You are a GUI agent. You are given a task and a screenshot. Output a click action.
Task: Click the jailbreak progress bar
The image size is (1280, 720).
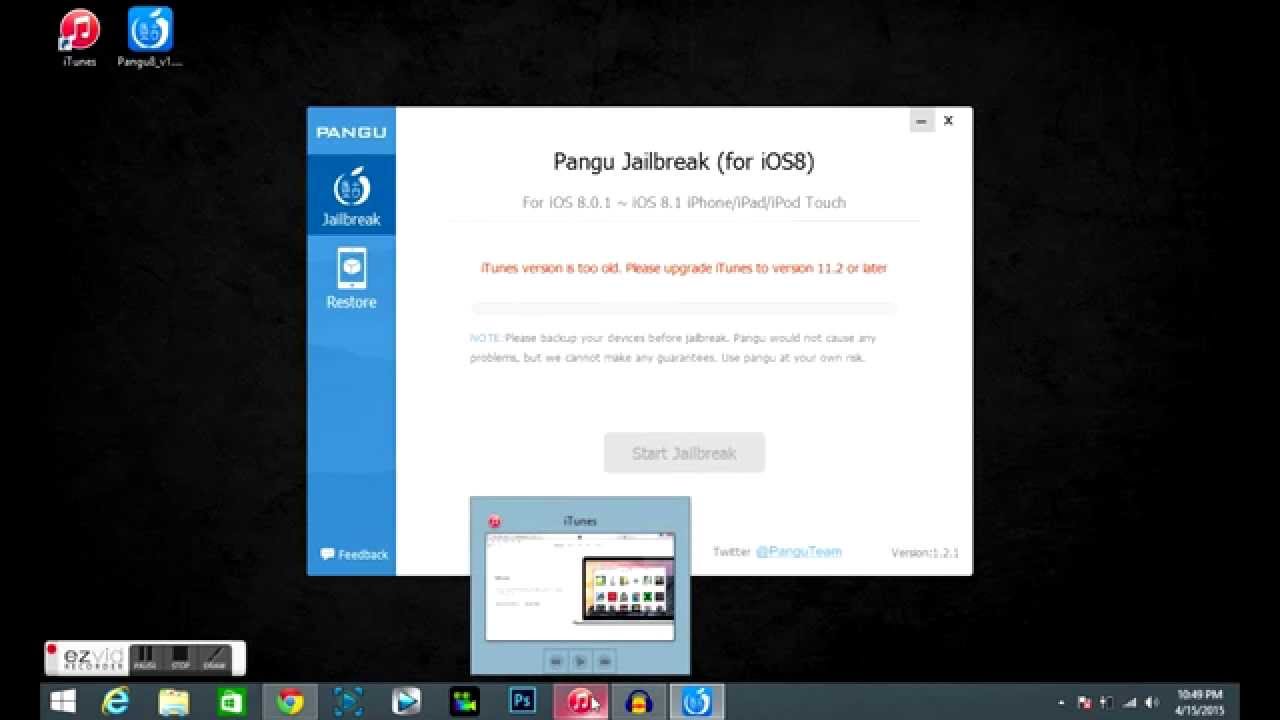coord(684,309)
